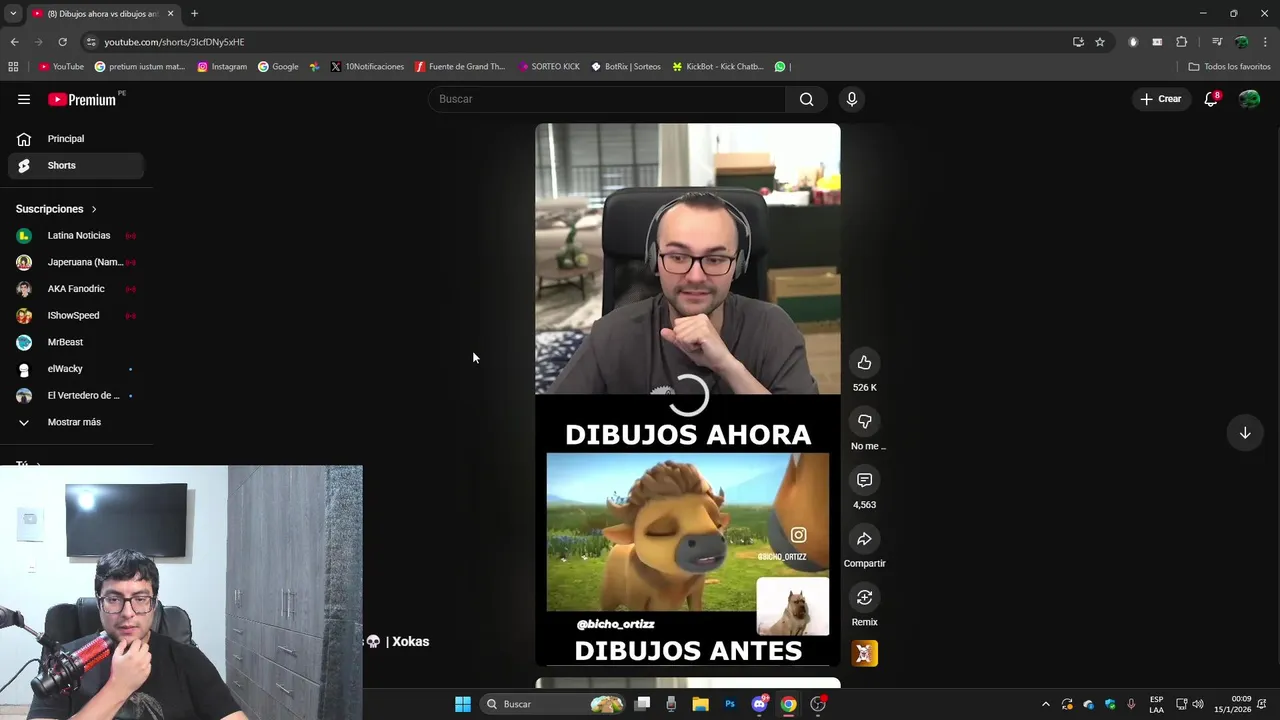Open the pretium iustum mat... bookmark
The height and width of the screenshot is (720, 1280).
click(140, 67)
